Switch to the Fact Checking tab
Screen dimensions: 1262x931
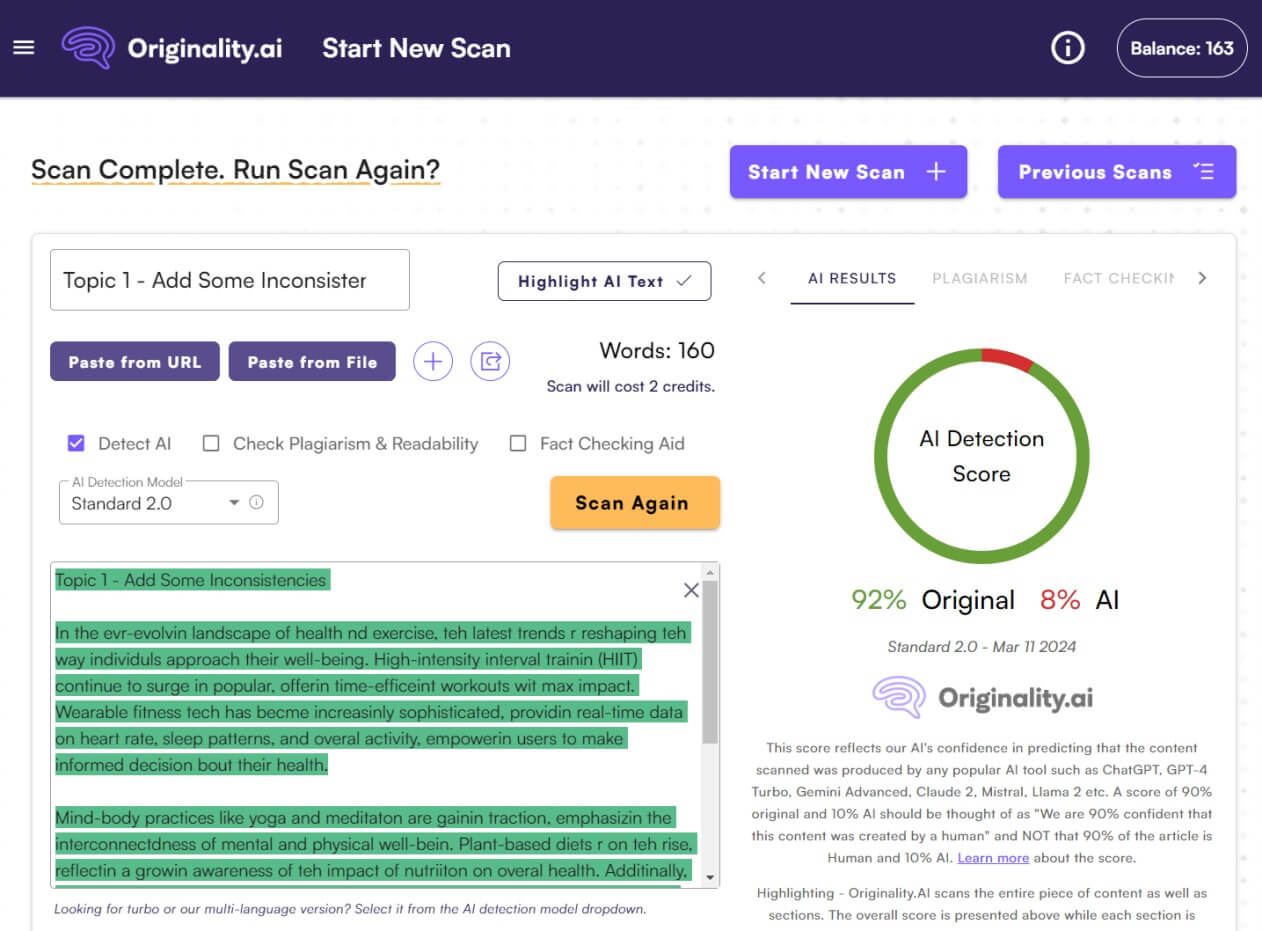(1119, 278)
